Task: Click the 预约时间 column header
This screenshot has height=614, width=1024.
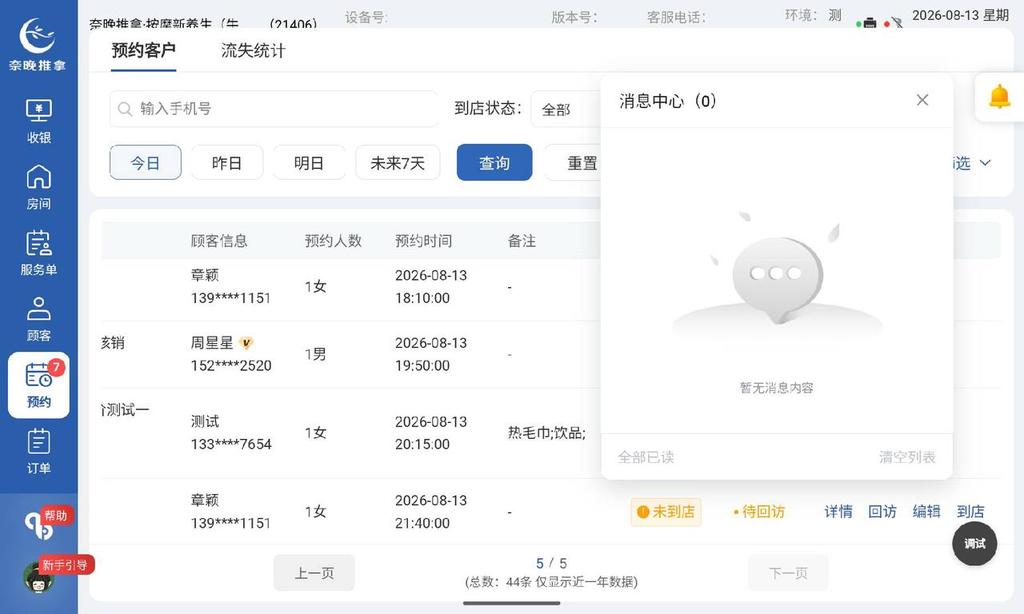Action: (x=424, y=241)
